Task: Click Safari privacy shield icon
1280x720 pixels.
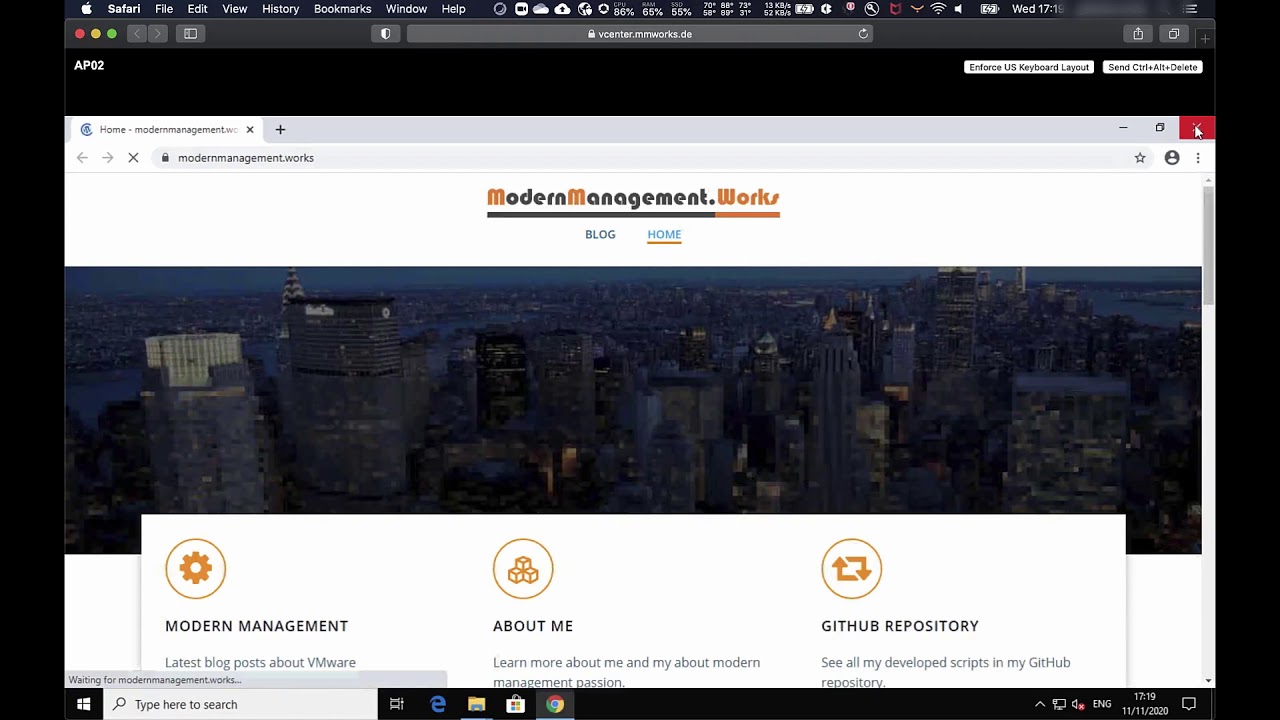Action: tap(386, 34)
